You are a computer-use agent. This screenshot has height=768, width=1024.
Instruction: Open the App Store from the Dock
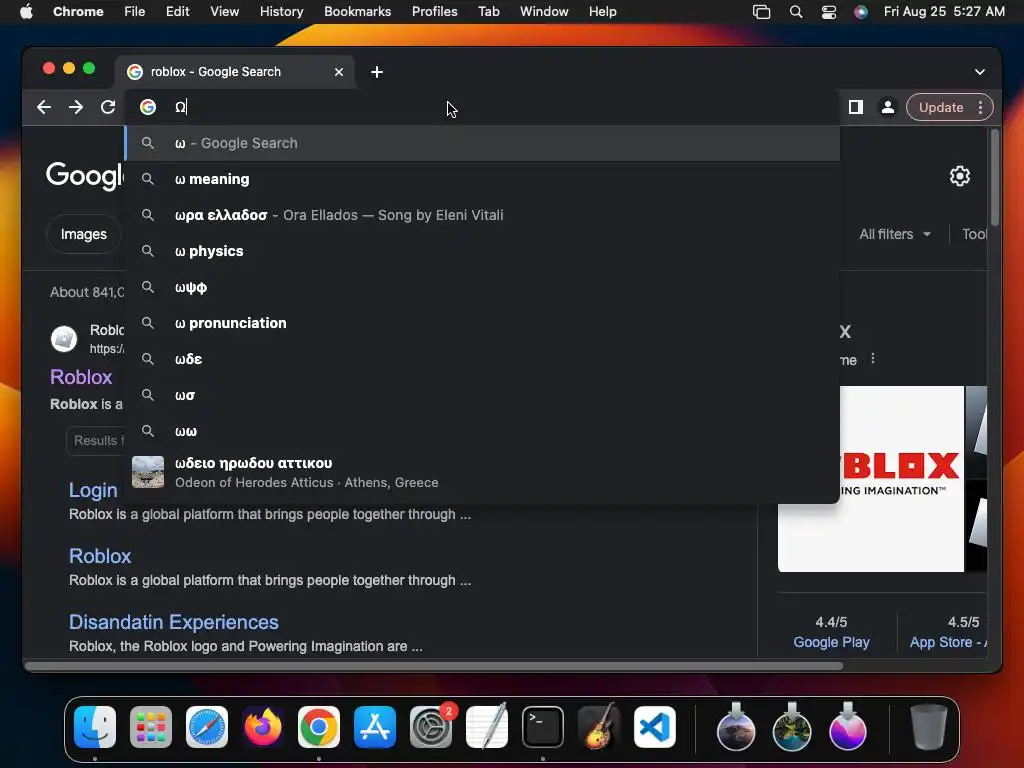click(x=375, y=727)
